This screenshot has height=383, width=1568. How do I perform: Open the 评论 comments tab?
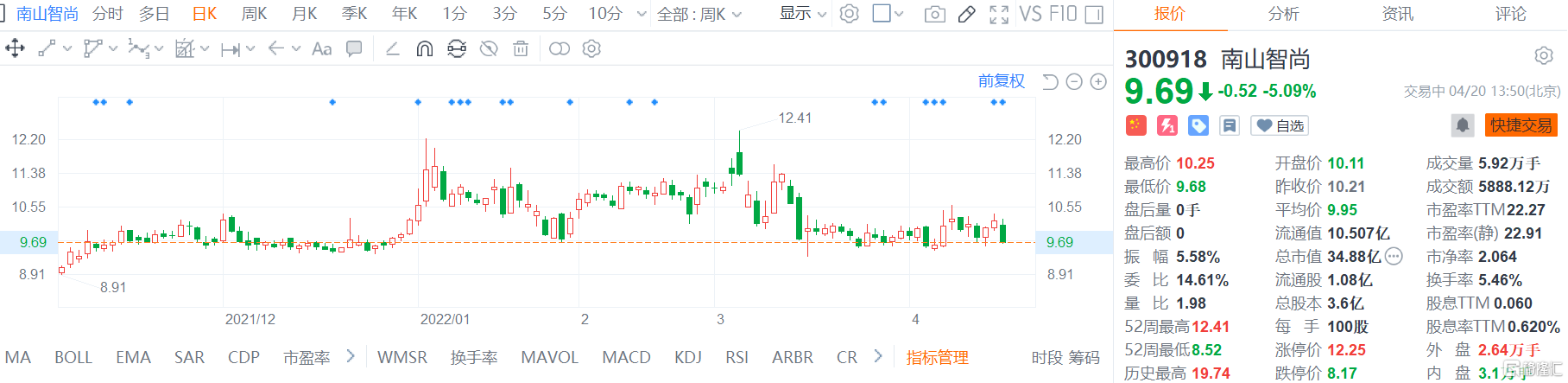coord(1511,14)
